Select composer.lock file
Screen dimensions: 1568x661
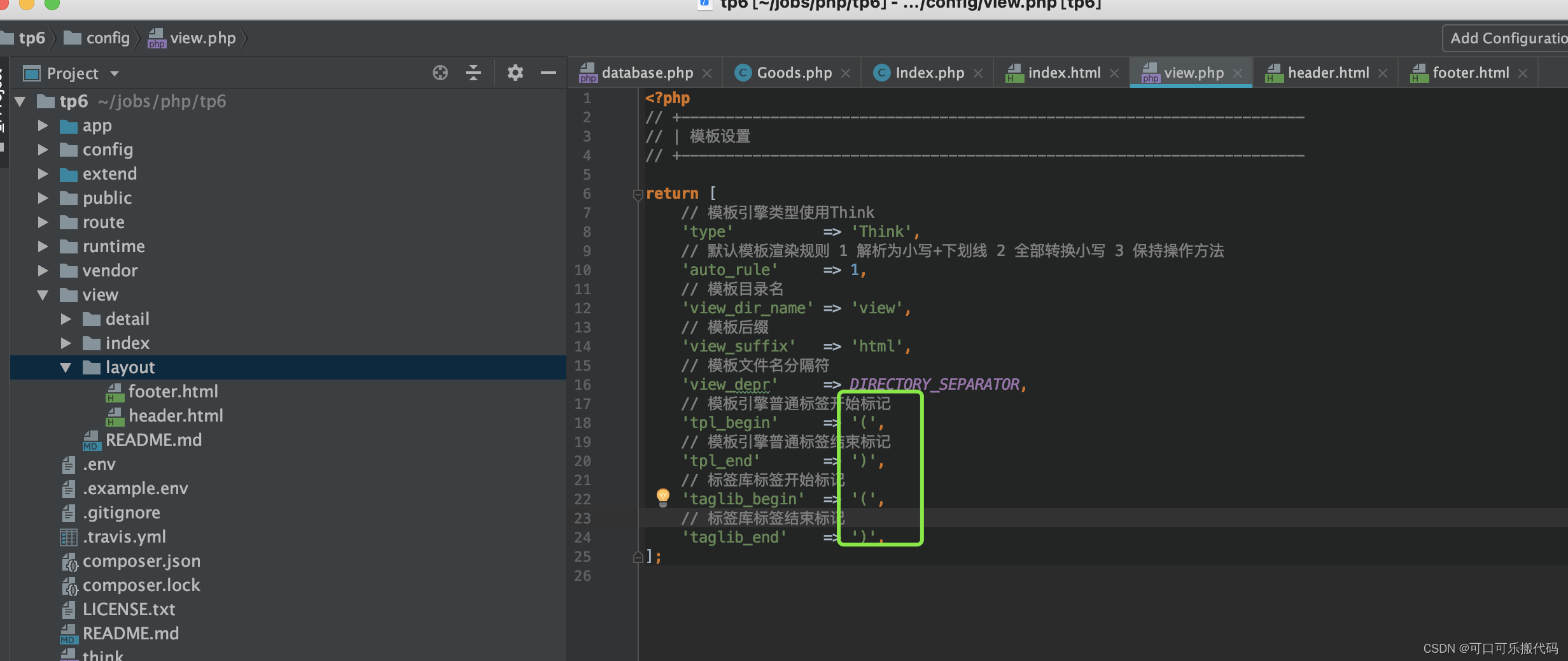point(141,585)
